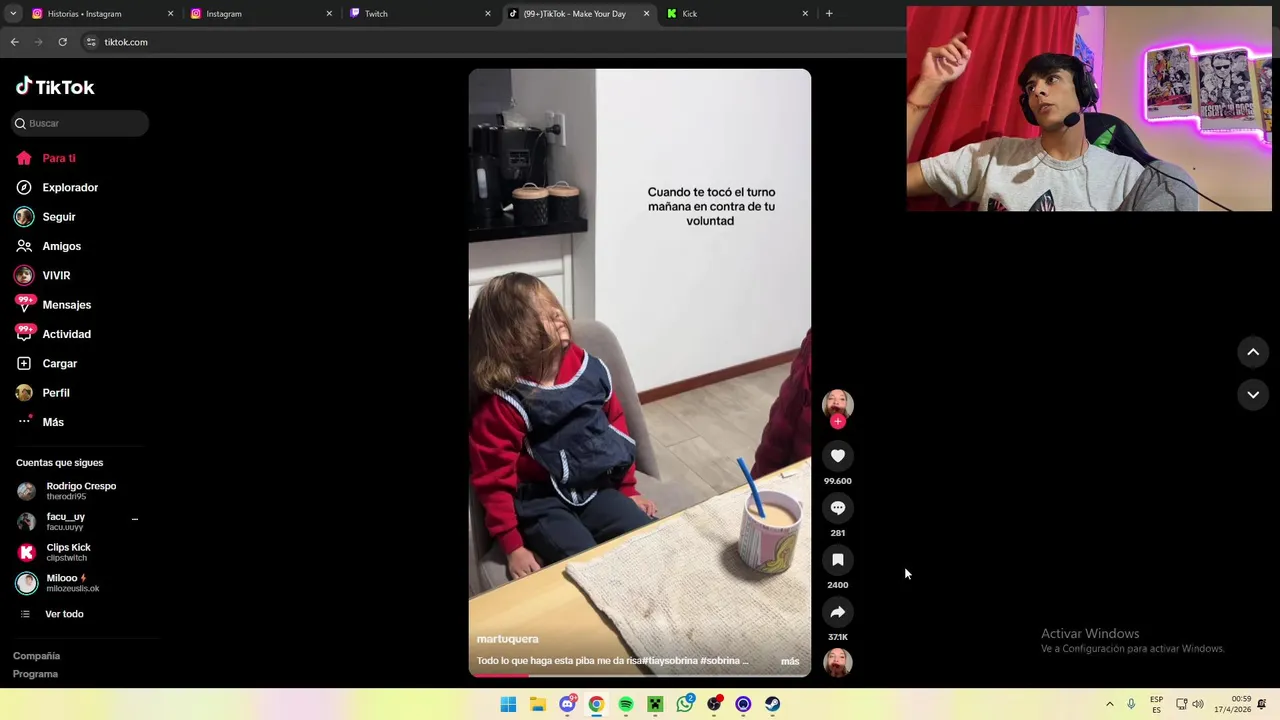Show hidden system tray icons
Screen dimensions: 1280x720
coord(1109,704)
